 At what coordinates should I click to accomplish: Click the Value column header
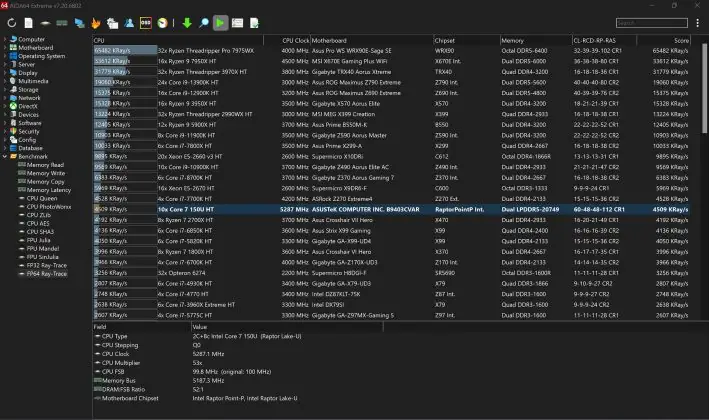click(287, 326)
